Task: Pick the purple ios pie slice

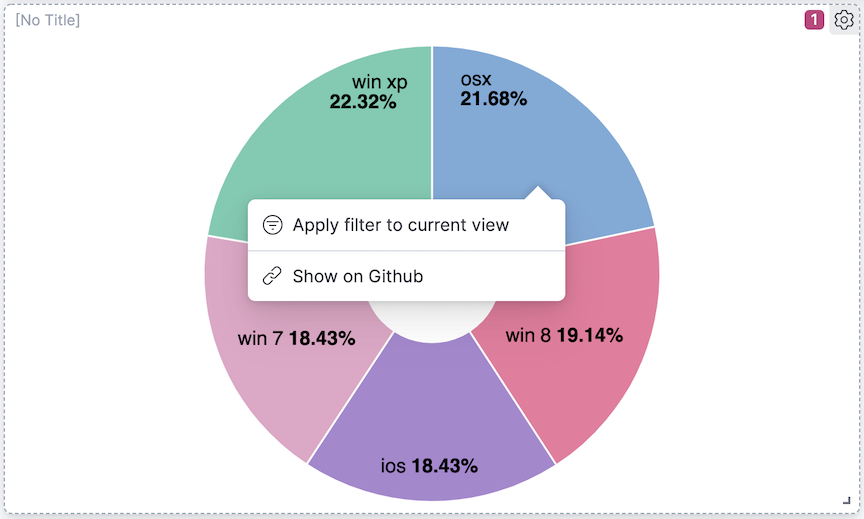Action: point(432,420)
